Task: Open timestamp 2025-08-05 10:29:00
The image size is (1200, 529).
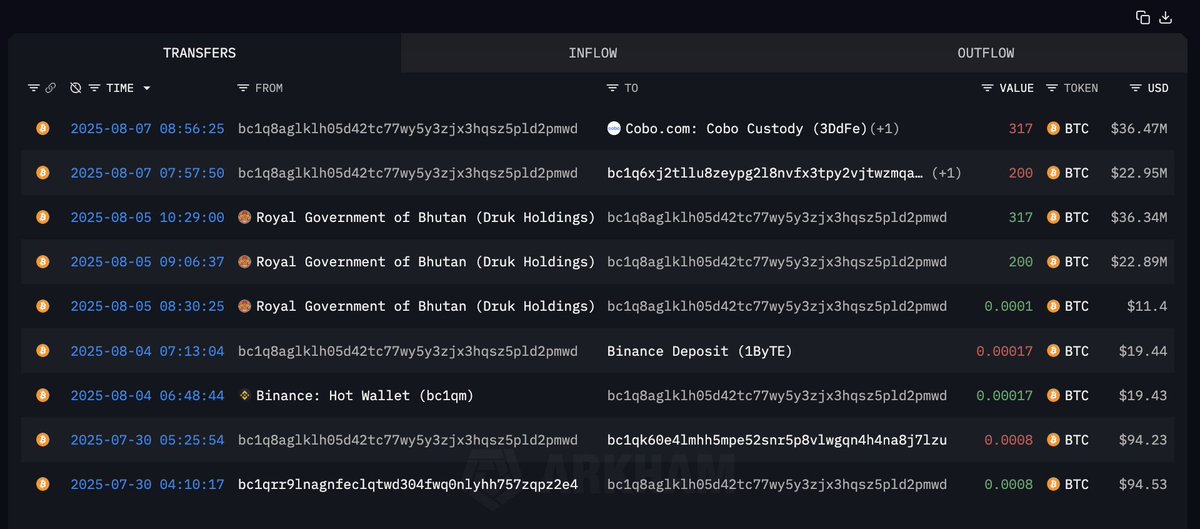Action: pyautogui.click(x=147, y=217)
